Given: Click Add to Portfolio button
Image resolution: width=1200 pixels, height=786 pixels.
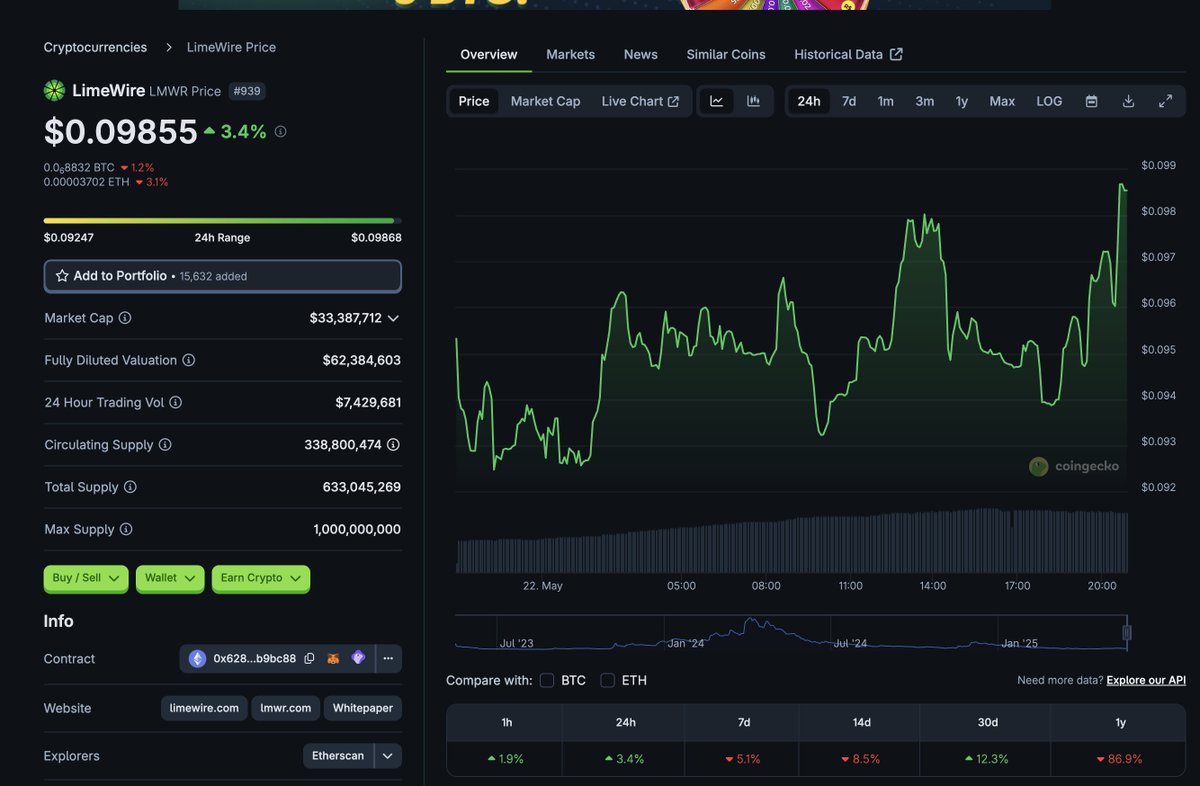Looking at the screenshot, I should [x=223, y=276].
